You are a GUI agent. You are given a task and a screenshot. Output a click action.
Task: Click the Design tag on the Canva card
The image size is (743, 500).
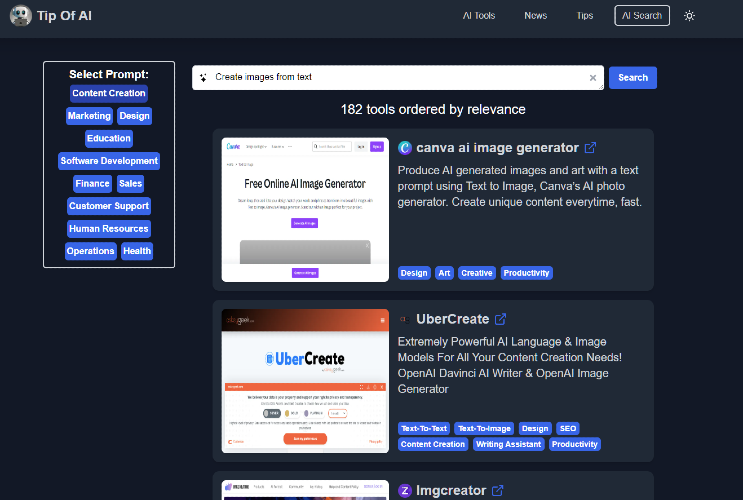[x=414, y=273]
